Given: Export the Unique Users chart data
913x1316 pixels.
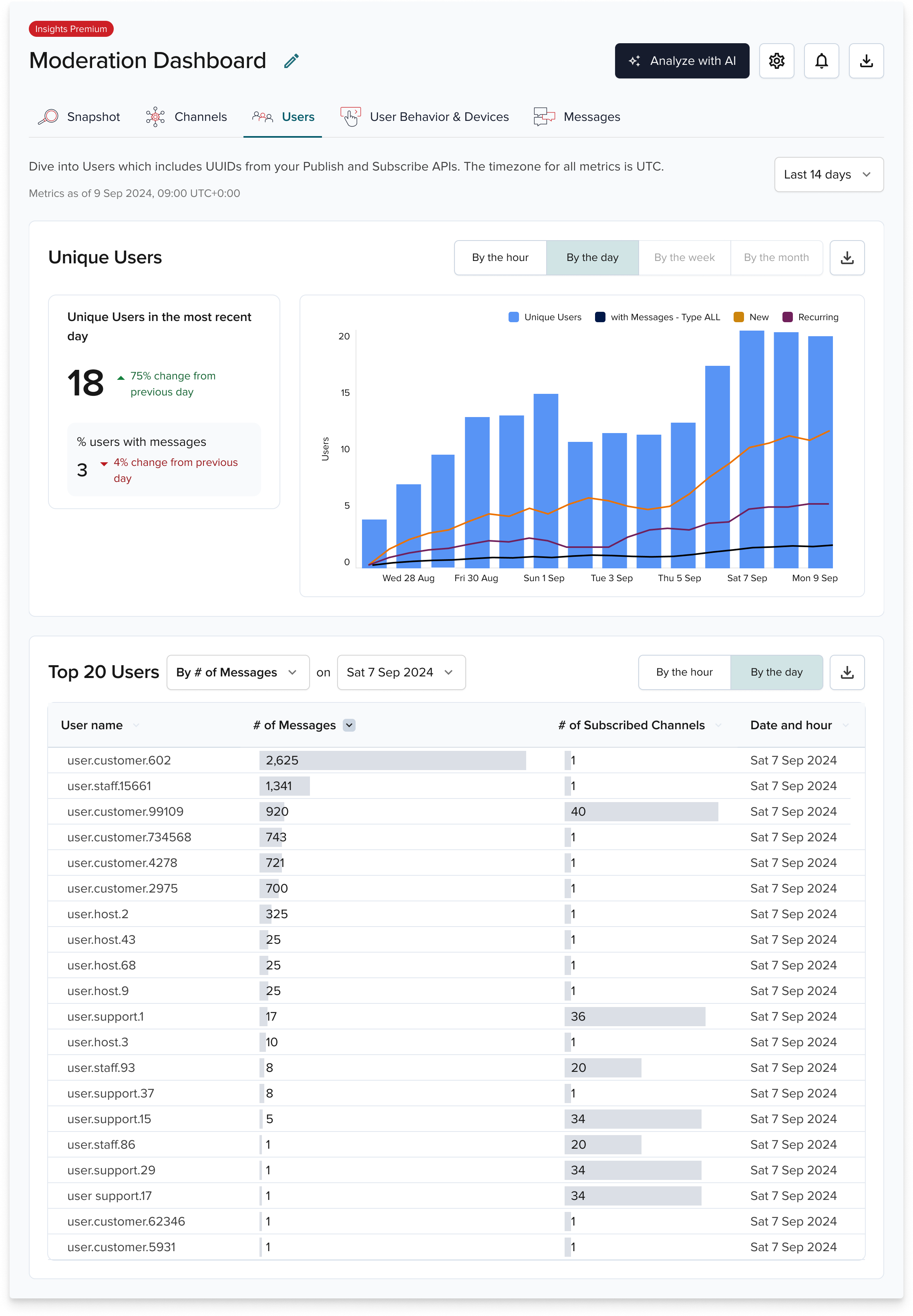Looking at the screenshot, I should pyautogui.click(x=847, y=258).
